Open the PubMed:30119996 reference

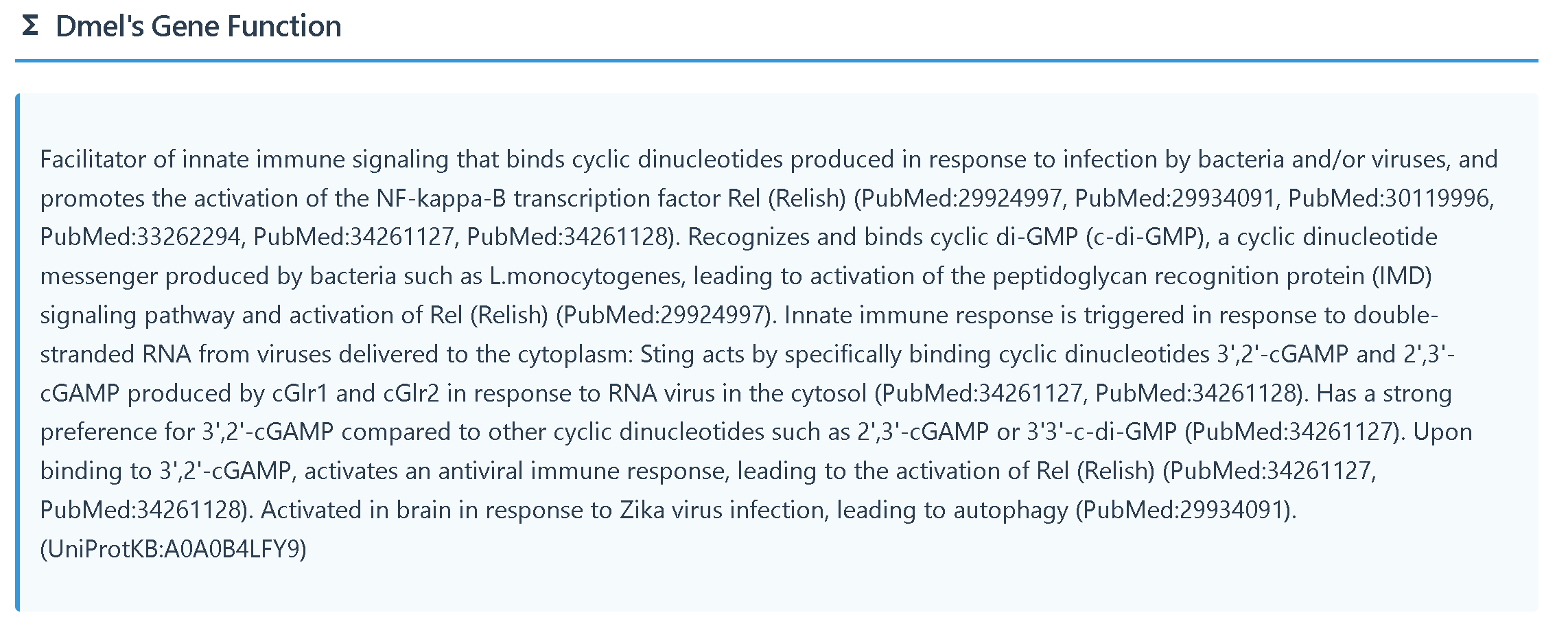(x=1389, y=198)
